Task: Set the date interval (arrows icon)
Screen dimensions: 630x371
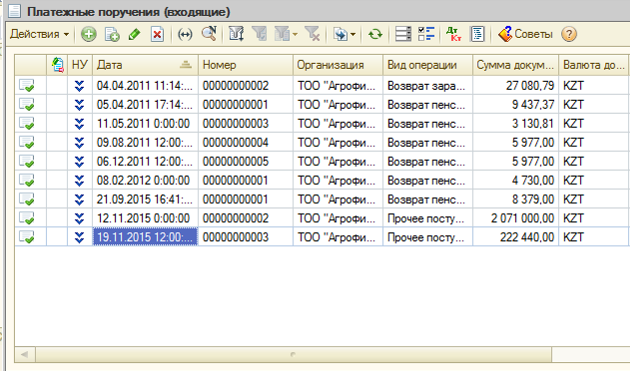Action: click(x=185, y=34)
